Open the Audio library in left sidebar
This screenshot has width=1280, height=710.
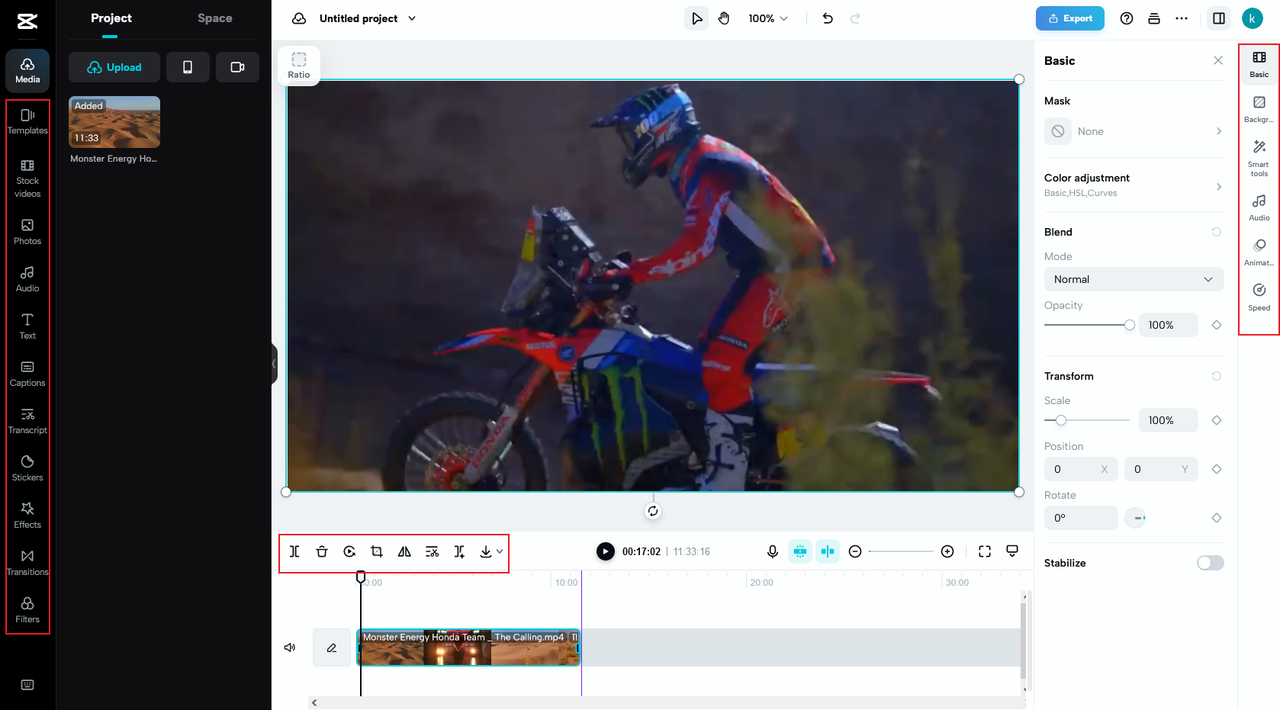pos(27,279)
